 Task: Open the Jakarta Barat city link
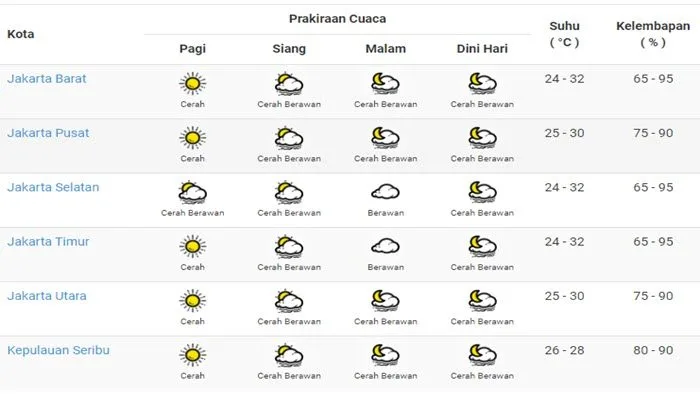click(46, 79)
